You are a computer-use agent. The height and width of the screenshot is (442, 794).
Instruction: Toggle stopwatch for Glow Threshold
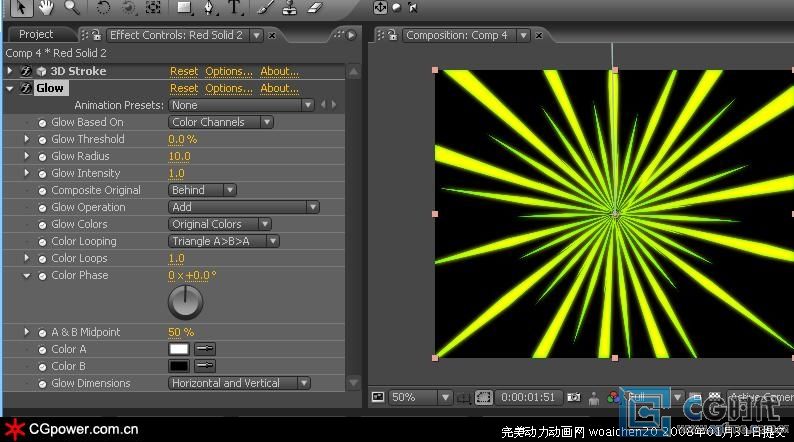point(42,139)
